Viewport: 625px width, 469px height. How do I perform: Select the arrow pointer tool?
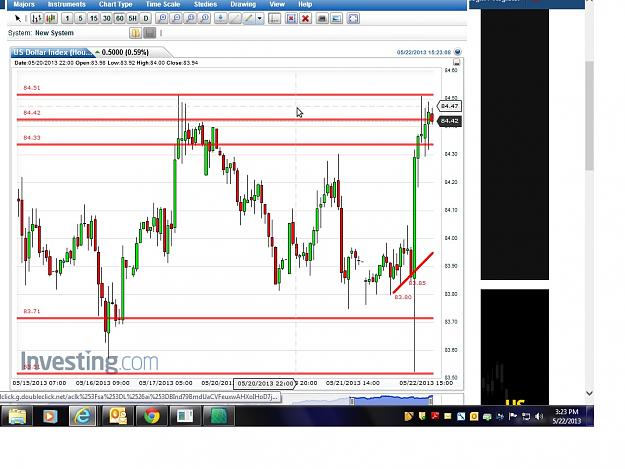[x=18, y=18]
